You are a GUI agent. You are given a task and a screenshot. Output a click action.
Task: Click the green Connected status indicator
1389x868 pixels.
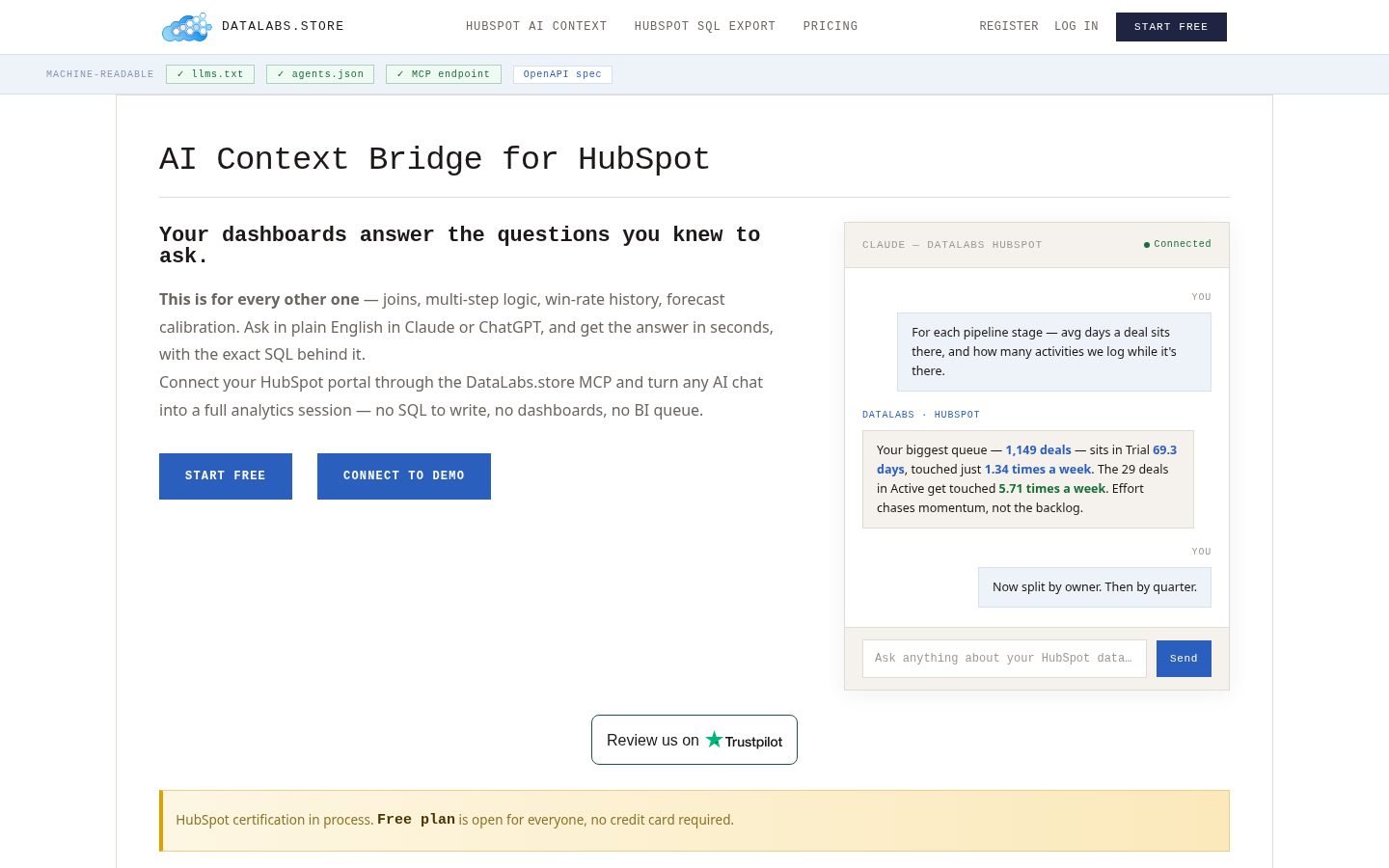tap(1178, 244)
